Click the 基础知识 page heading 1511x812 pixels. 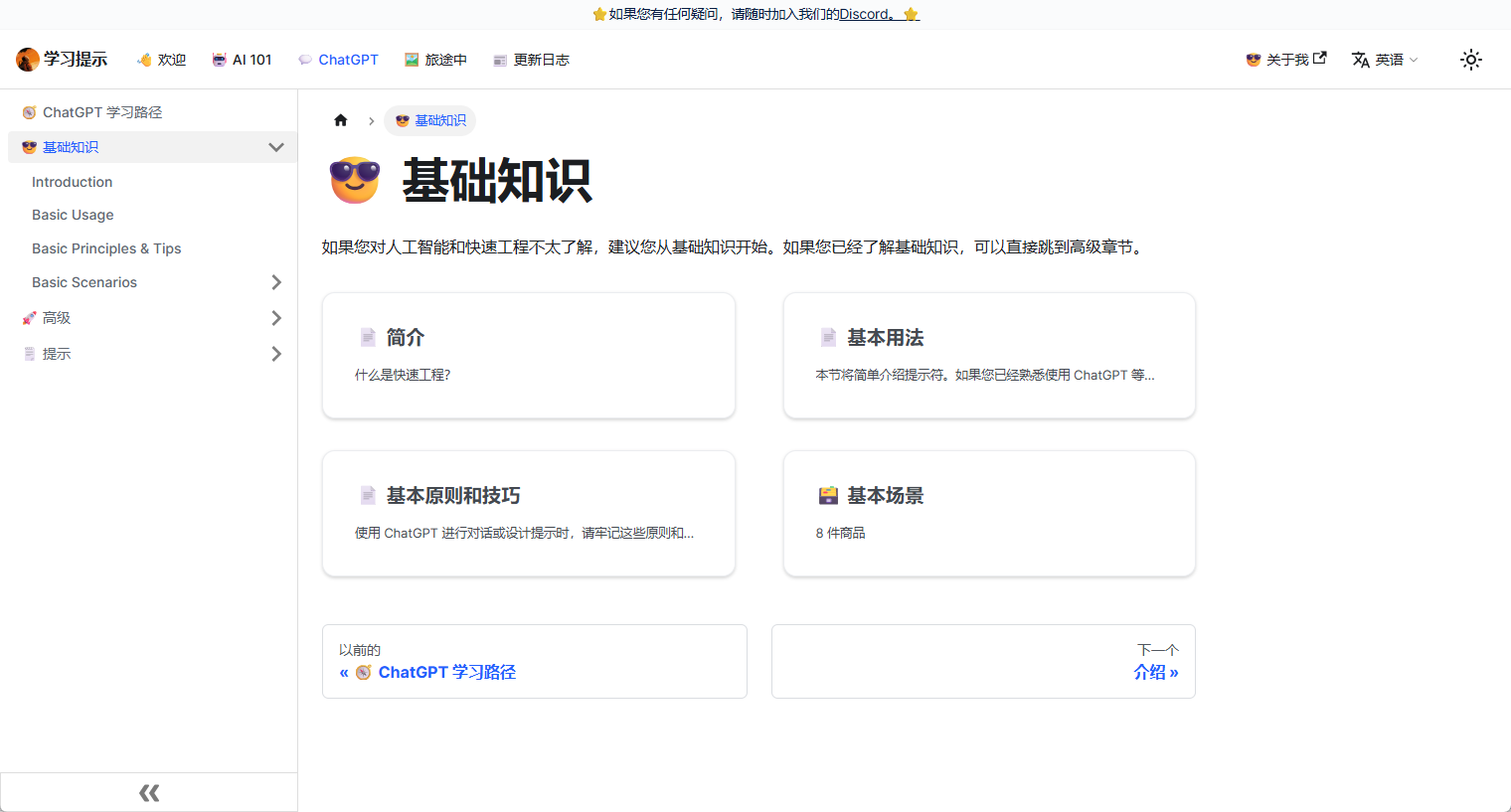tap(497, 181)
